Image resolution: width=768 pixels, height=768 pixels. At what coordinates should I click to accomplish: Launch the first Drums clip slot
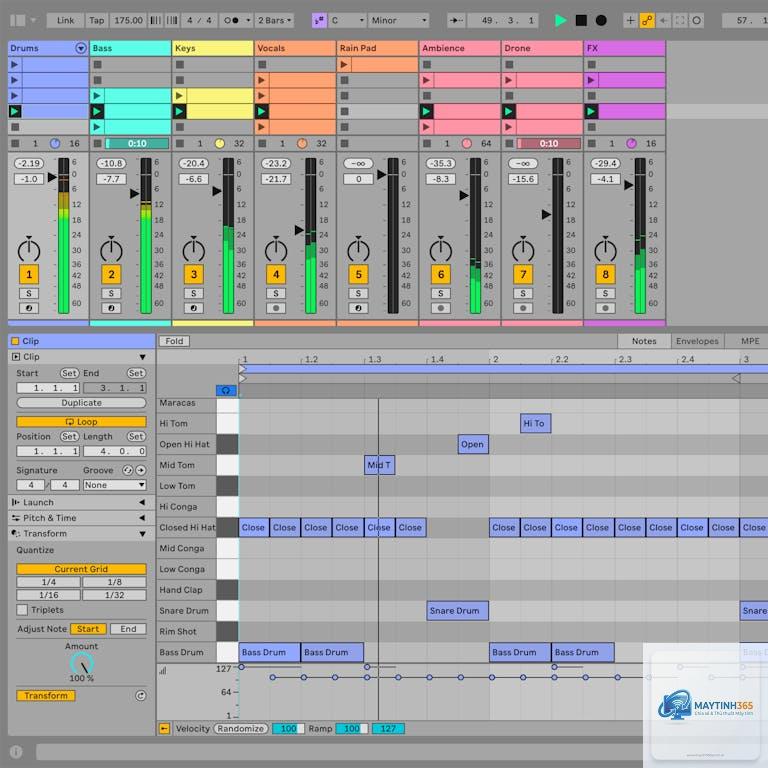15,64
